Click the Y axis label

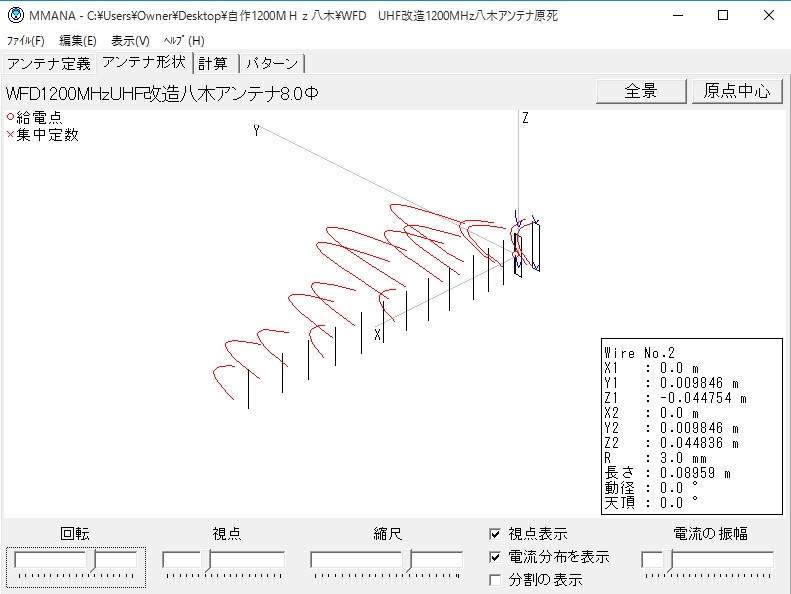coord(256,131)
